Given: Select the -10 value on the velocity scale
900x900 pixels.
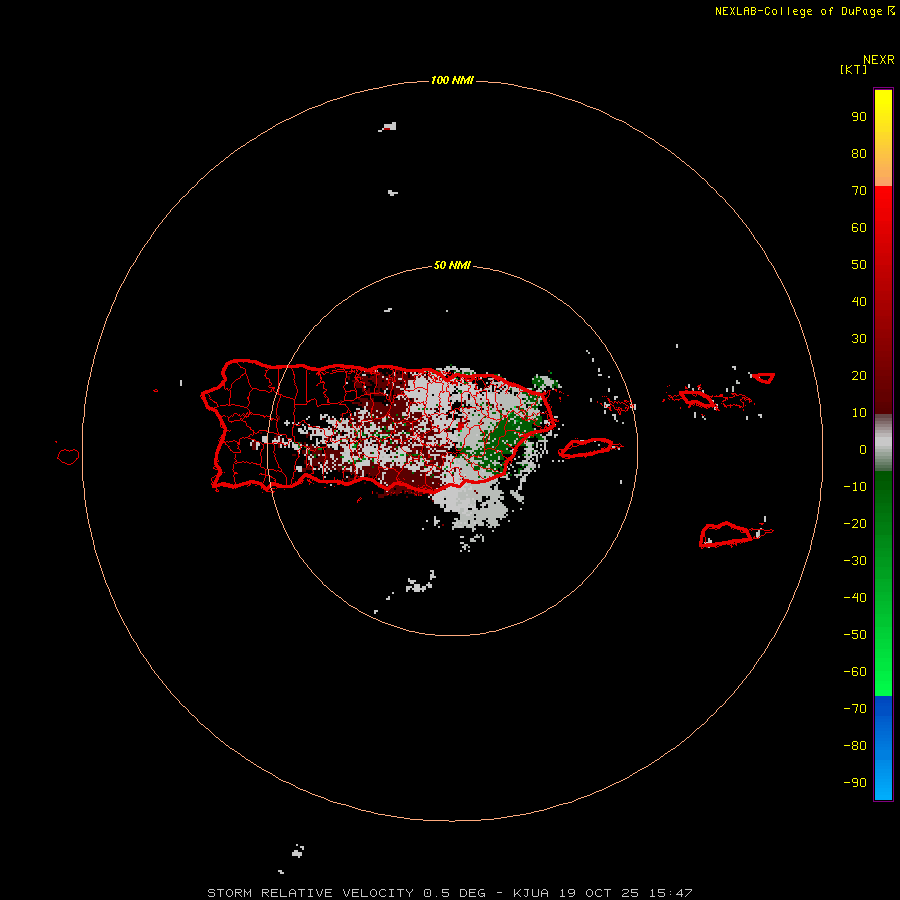Looking at the screenshot, I should tap(855, 487).
